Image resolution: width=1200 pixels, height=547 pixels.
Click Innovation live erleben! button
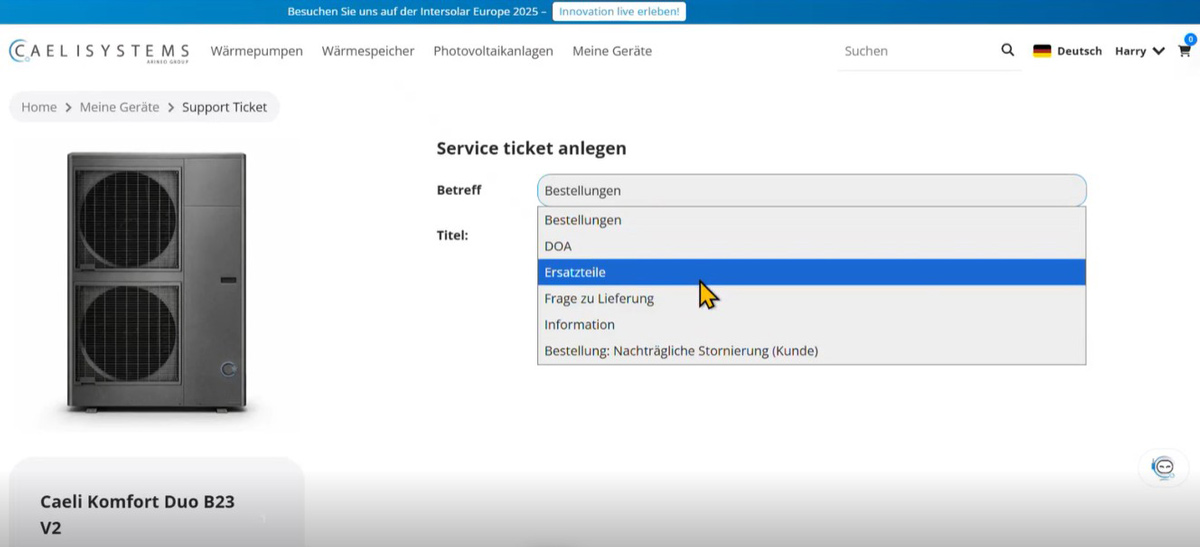click(x=619, y=12)
